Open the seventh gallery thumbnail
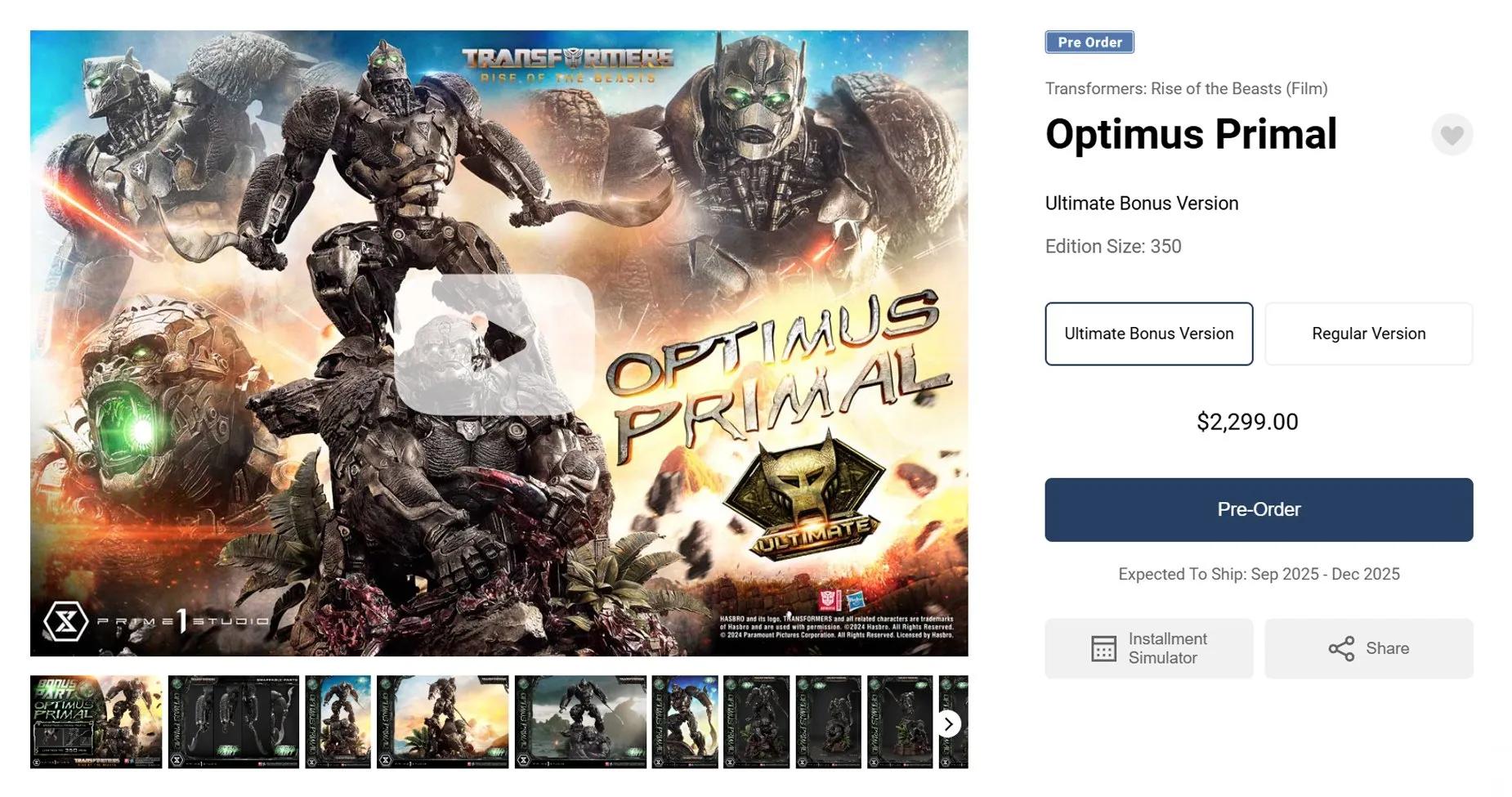The height and width of the screenshot is (797, 1512). click(x=757, y=722)
